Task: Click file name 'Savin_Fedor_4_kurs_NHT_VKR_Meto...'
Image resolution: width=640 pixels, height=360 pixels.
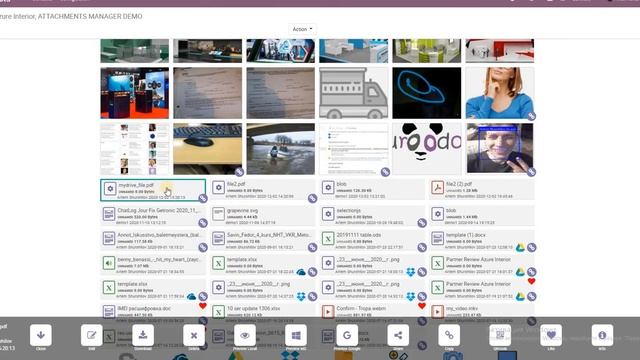Action: [269, 235]
